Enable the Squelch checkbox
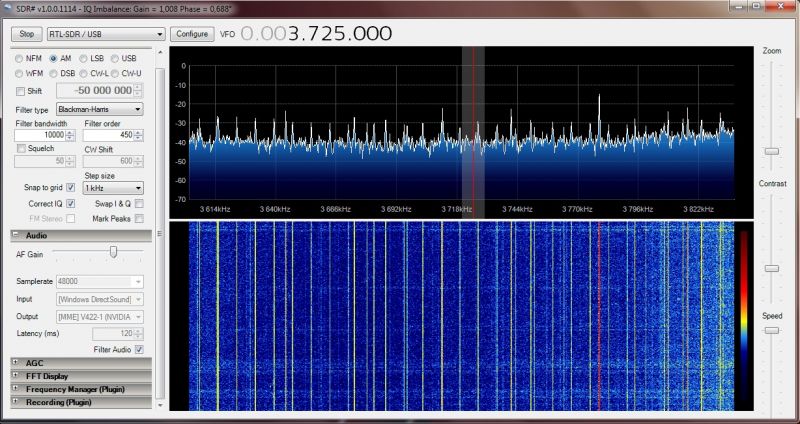 click(x=21, y=148)
